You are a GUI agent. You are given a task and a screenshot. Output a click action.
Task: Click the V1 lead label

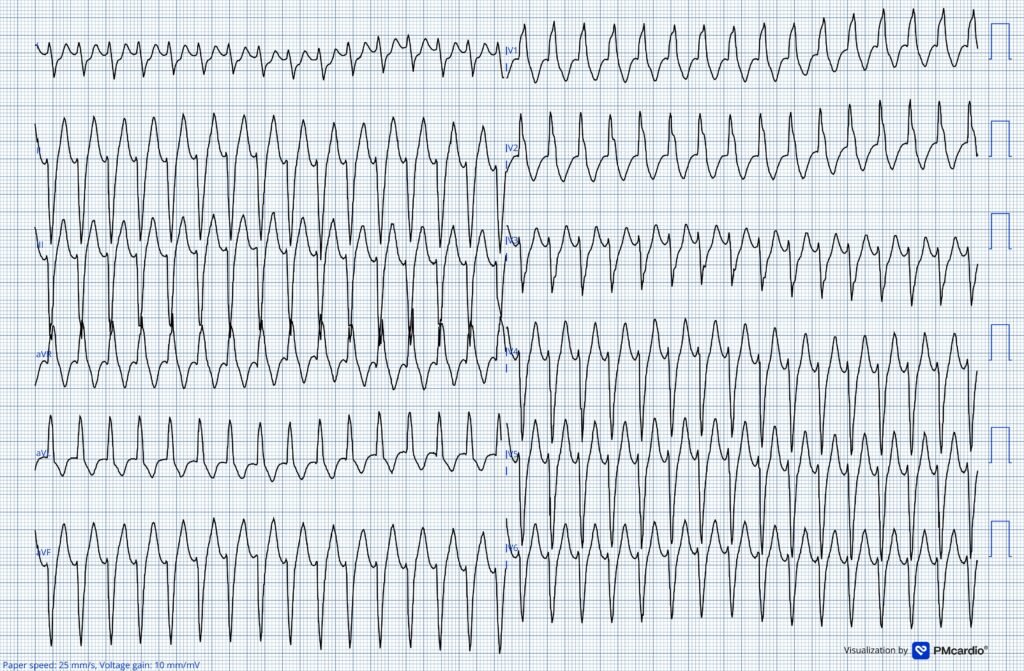pyautogui.click(x=512, y=49)
